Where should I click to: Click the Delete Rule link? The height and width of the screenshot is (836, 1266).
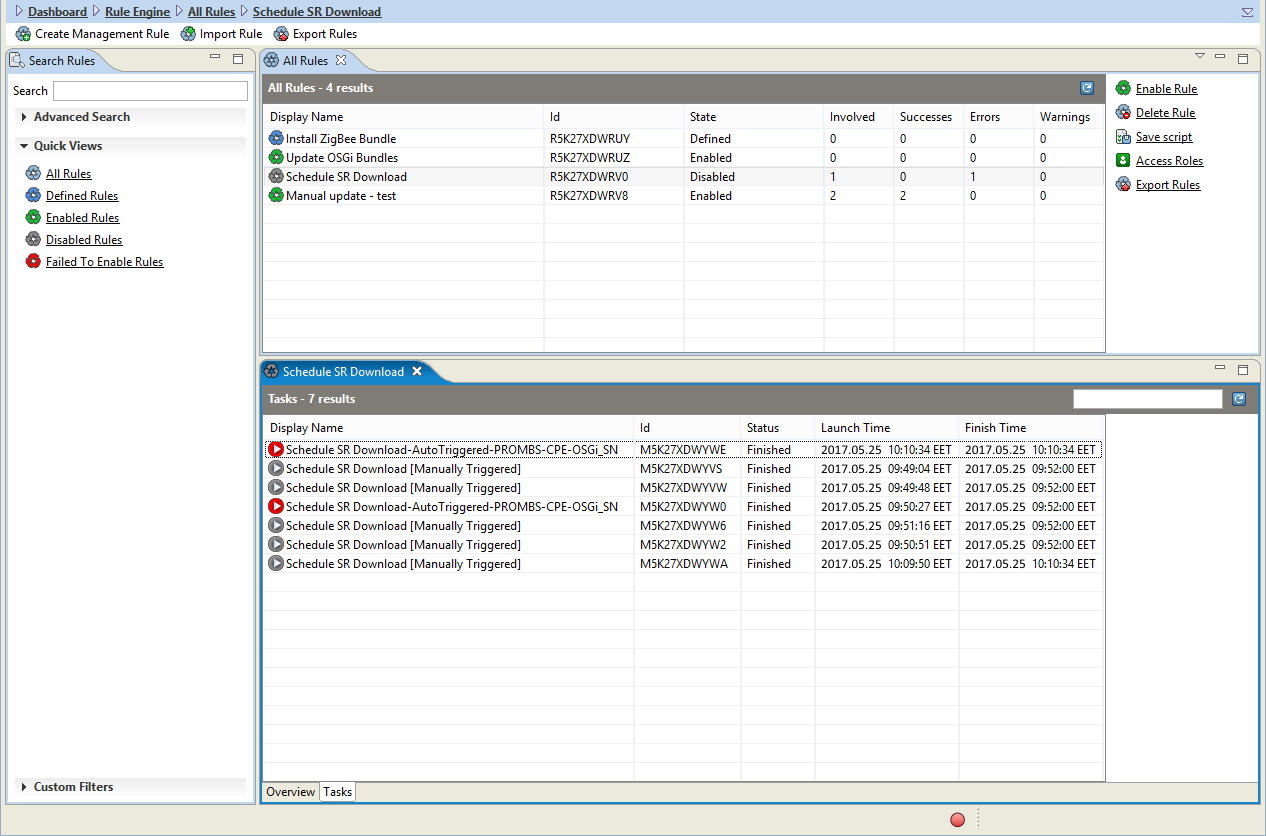point(1165,113)
